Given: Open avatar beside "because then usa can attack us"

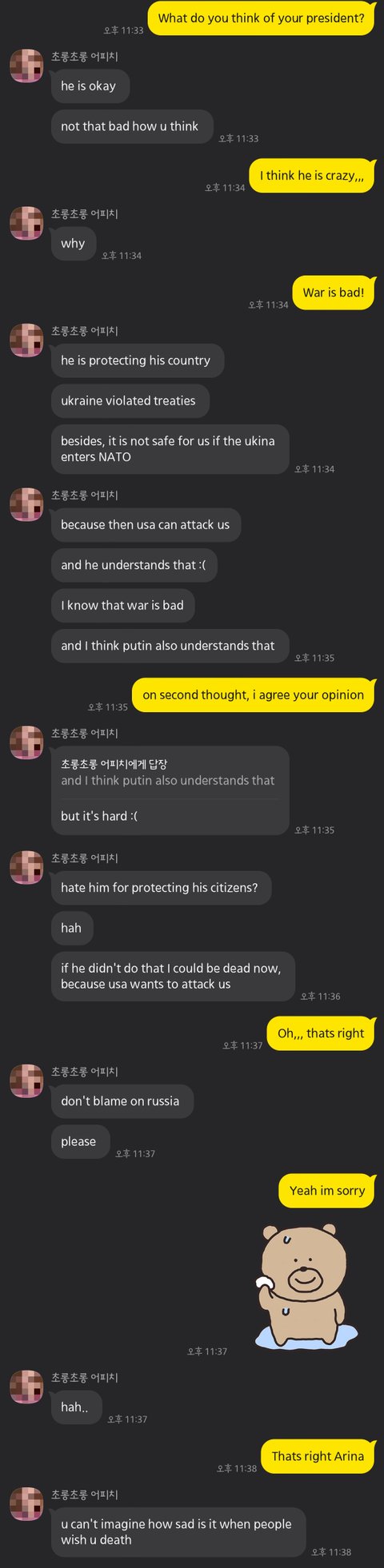Looking at the screenshot, I should tap(26, 504).
